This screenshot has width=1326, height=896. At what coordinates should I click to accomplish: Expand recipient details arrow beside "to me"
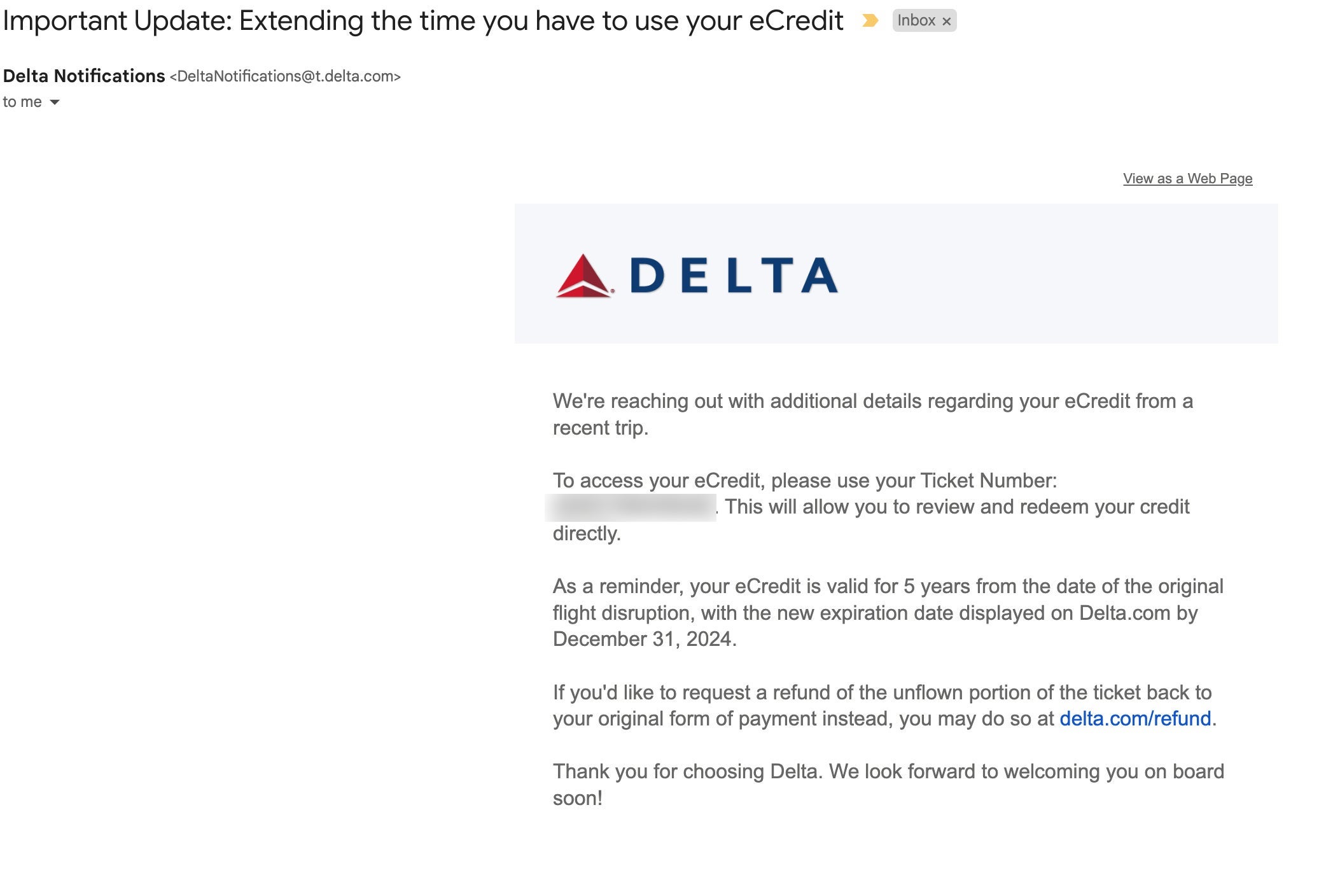click(x=55, y=102)
